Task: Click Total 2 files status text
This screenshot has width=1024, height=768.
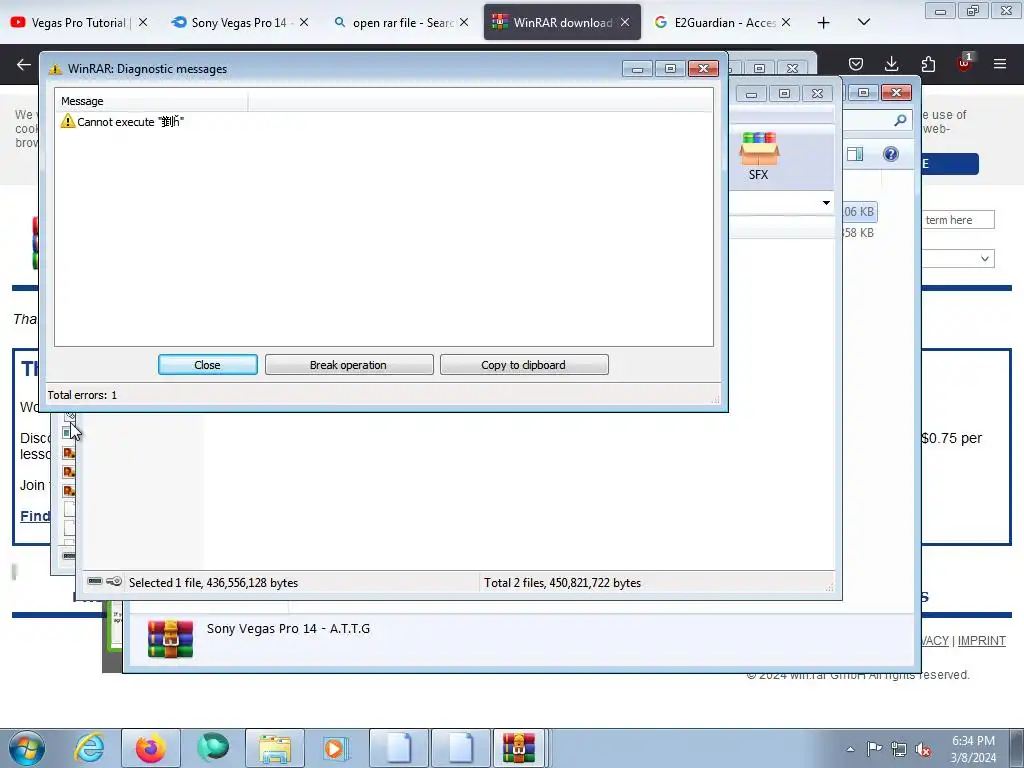Action: point(562,583)
